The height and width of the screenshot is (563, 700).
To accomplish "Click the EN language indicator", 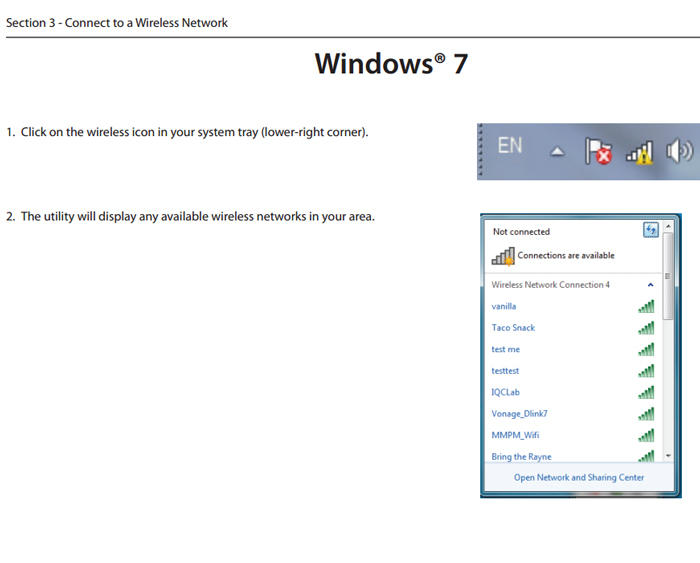I will pyautogui.click(x=510, y=146).
